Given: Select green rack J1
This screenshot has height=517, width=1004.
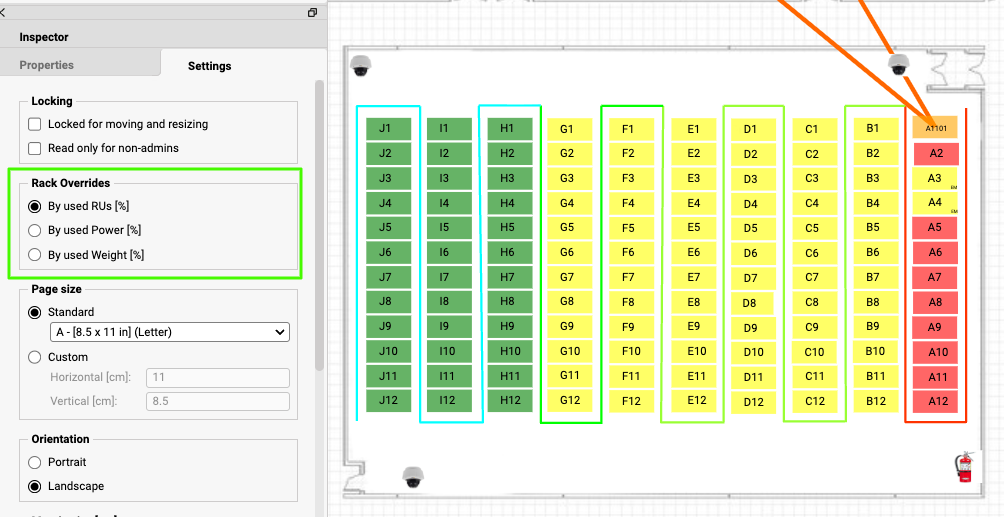Looking at the screenshot, I should click(x=385, y=128).
